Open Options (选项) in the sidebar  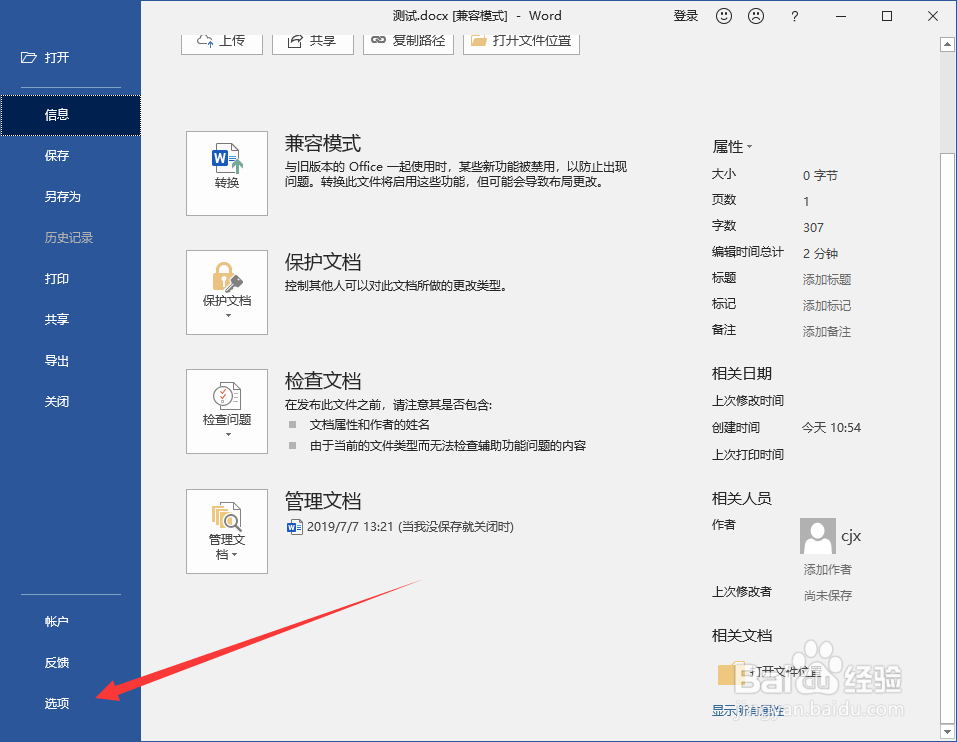[x=71, y=704]
